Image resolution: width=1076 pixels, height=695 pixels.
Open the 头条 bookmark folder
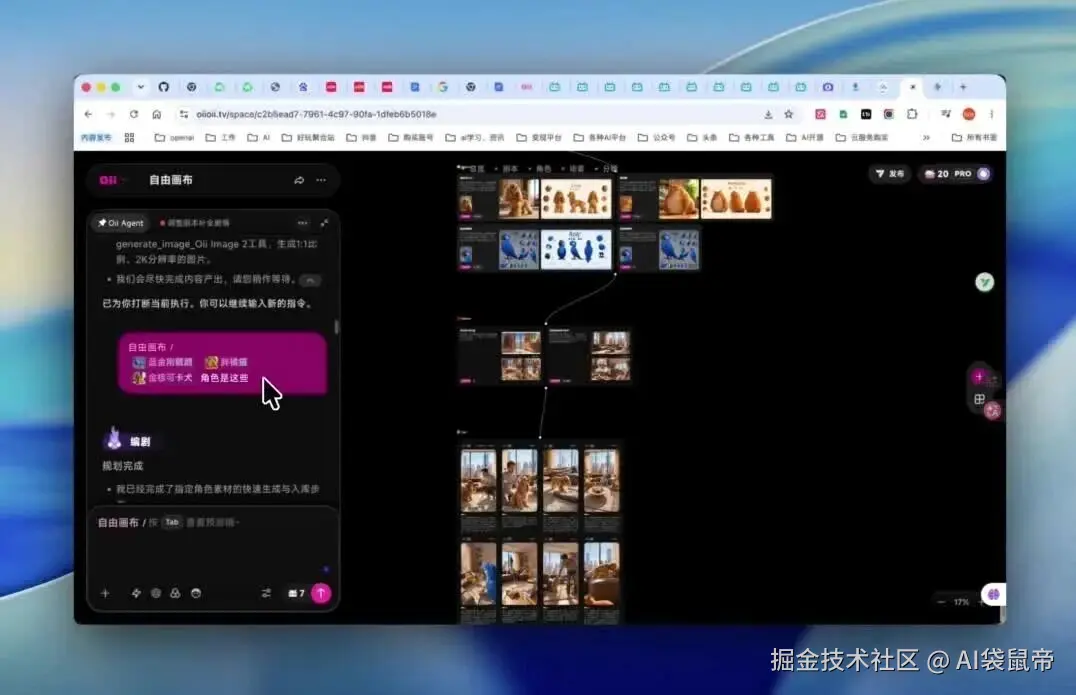pos(702,138)
